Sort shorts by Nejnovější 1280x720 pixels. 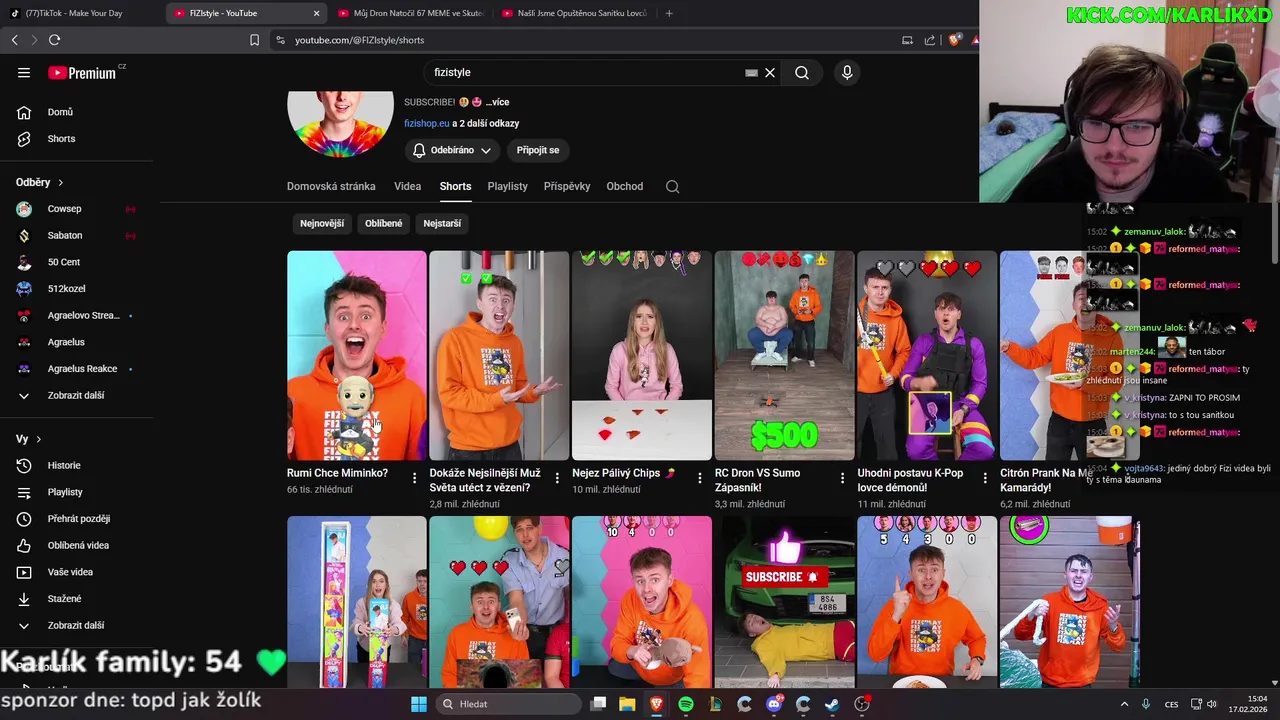[x=322, y=224]
